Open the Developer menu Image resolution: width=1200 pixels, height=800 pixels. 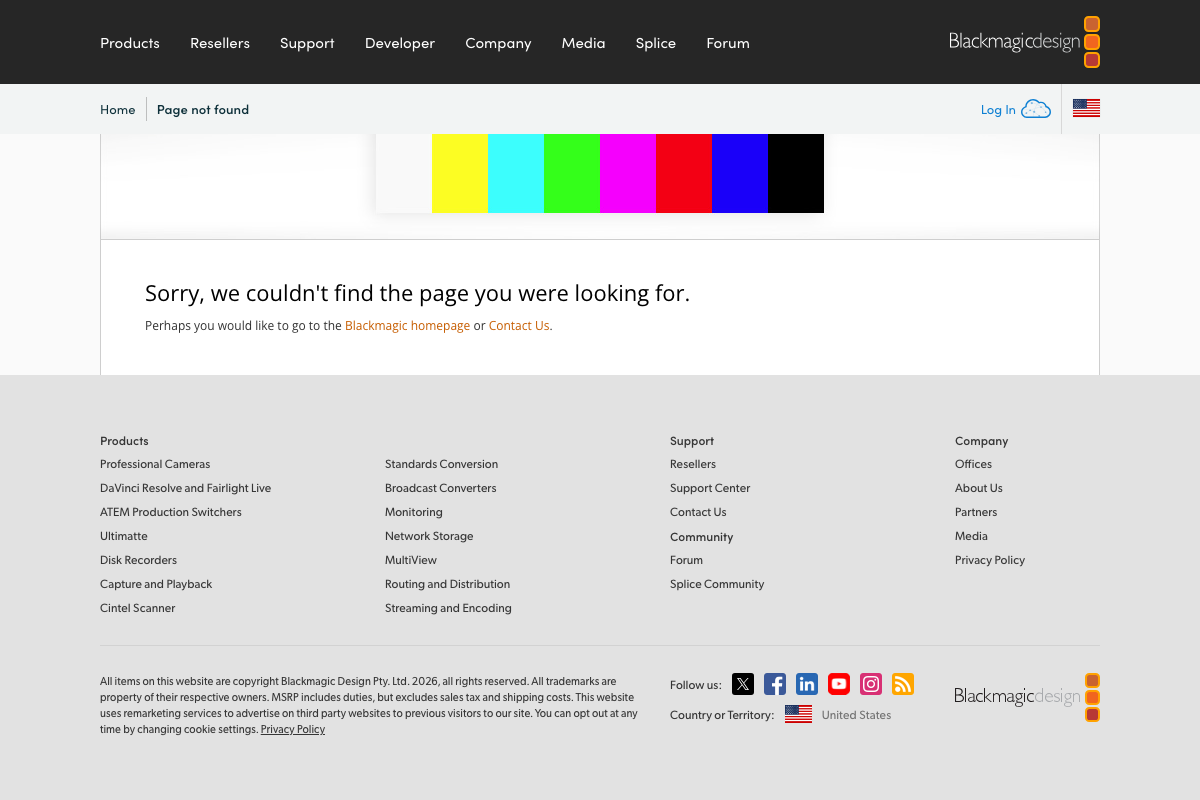[400, 42]
